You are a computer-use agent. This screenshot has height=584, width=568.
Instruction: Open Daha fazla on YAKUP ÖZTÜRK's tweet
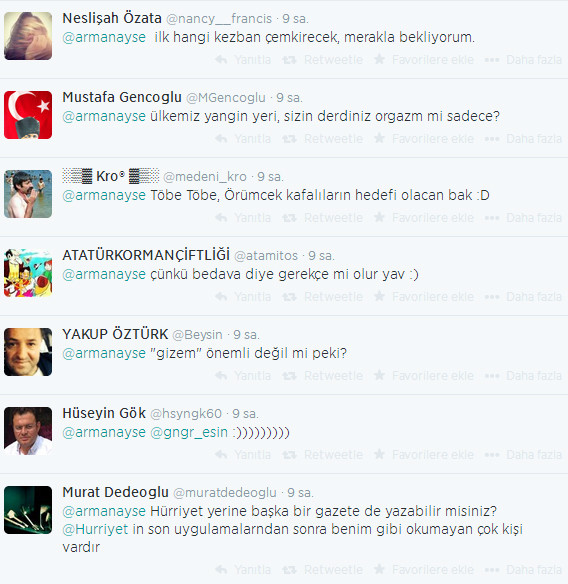pos(523,375)
